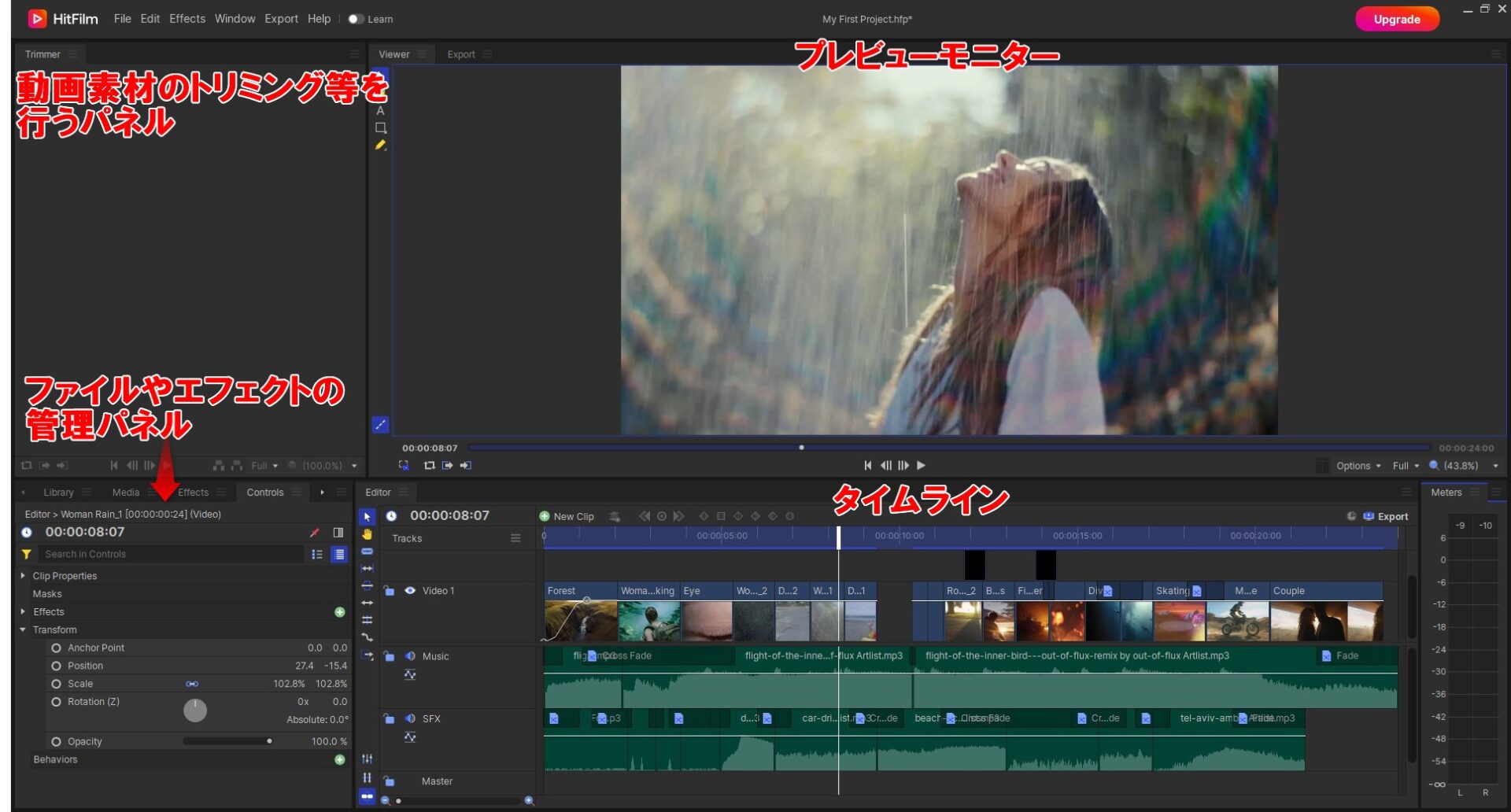The height and width of the screenshot is (812, 1511).
Task: Open the Options dropdown above the timeline
Action: [x=1356, y=465]
